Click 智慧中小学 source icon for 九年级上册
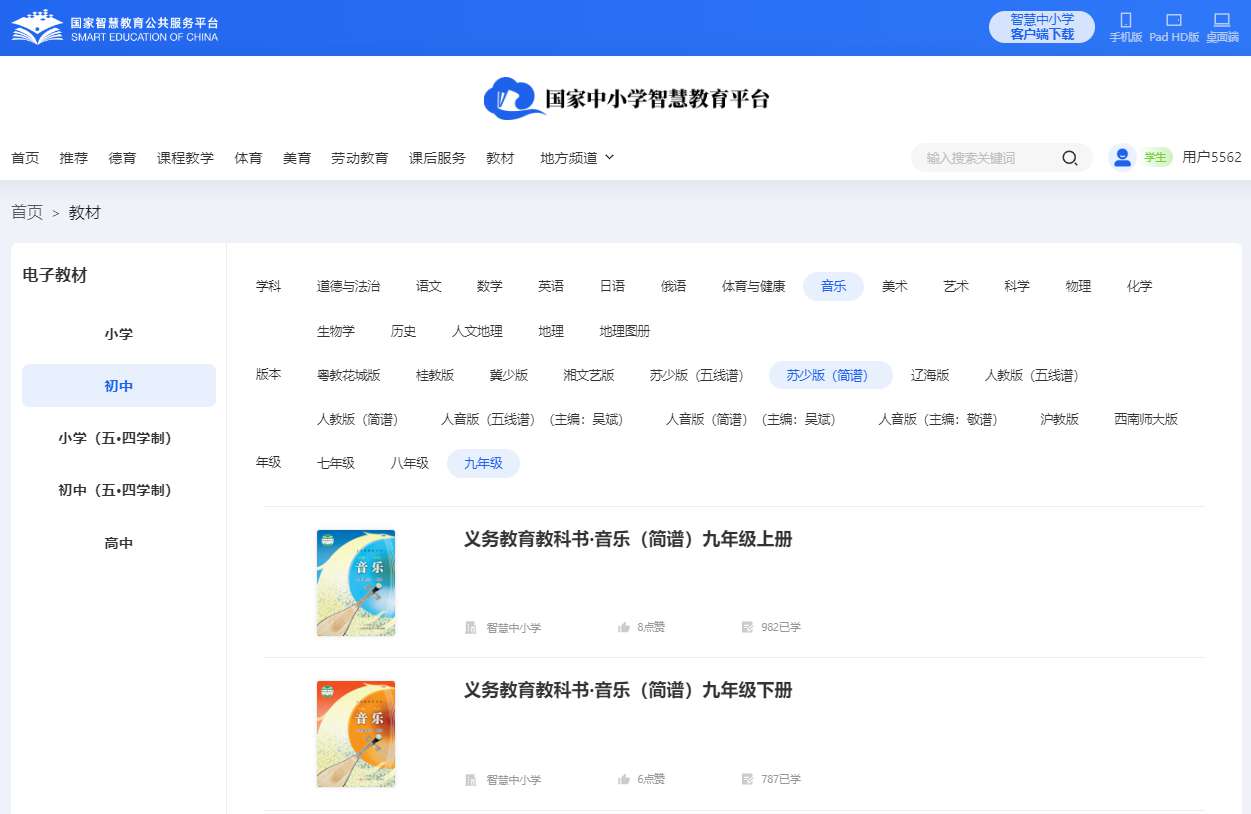This screenshot has height=814, width=1251. [471, 628]
